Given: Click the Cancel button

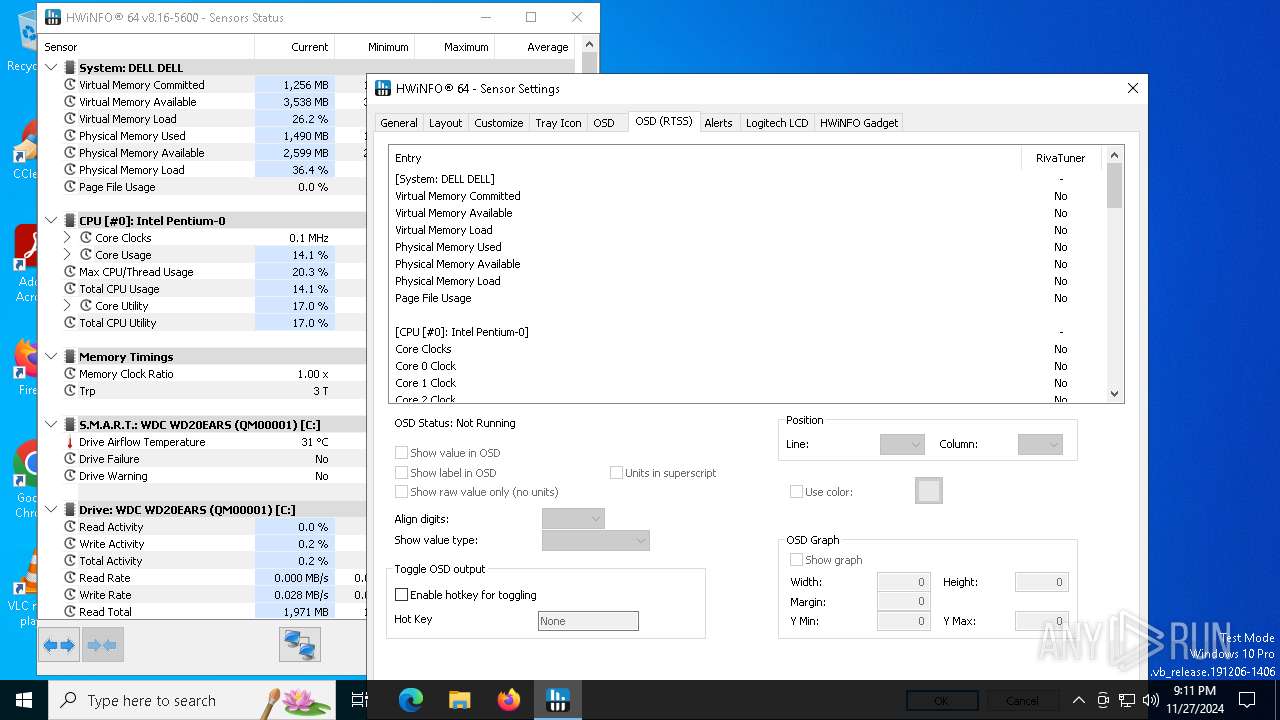Looking at the screenshot, I should pos(1022,701).
